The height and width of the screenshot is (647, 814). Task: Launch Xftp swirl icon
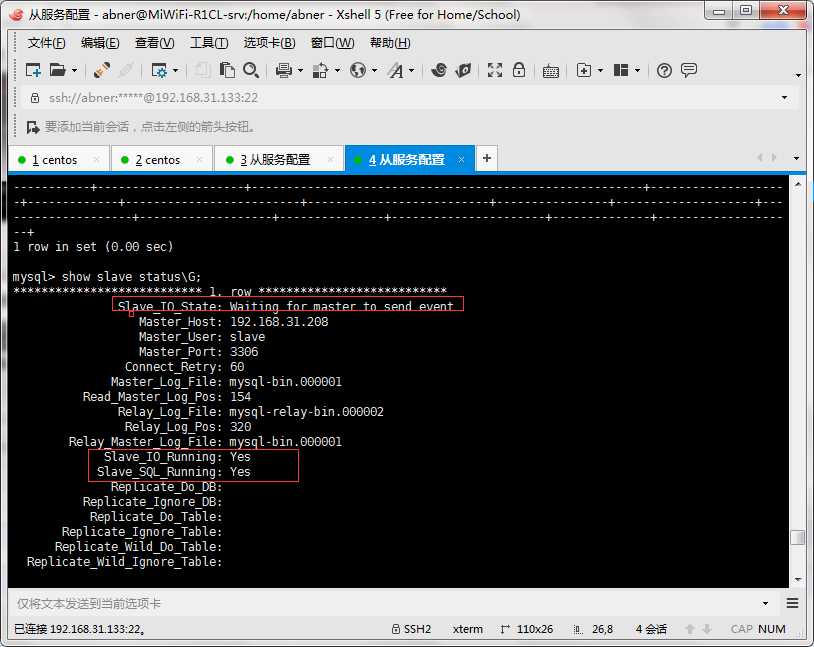coord(439,70)
